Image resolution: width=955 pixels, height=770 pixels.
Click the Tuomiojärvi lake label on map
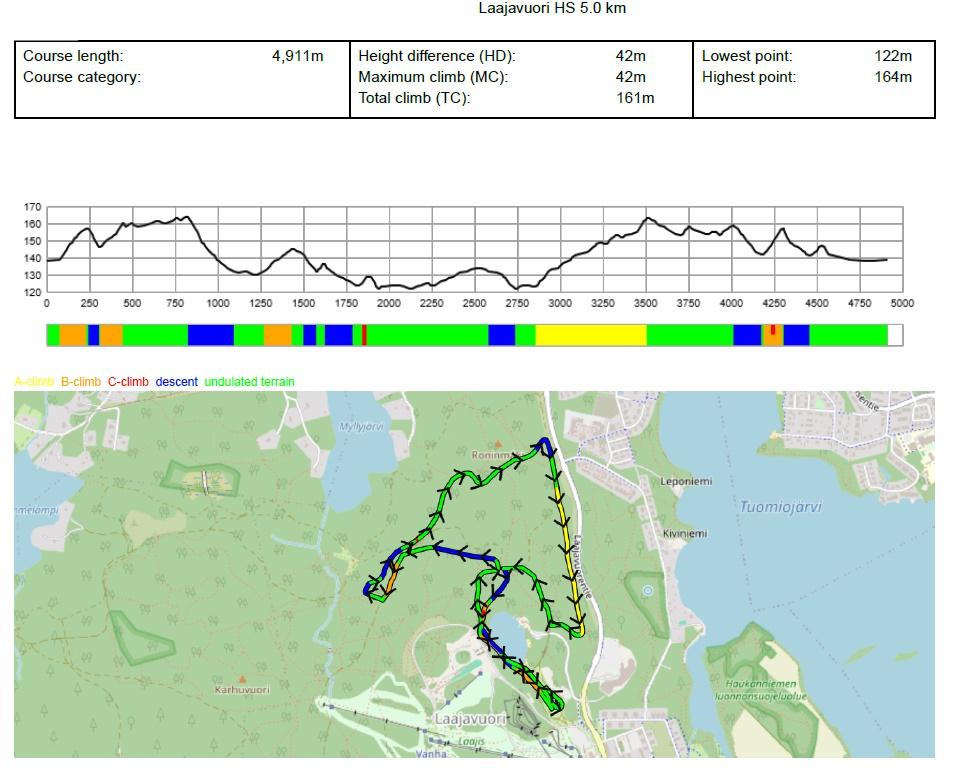780,507
